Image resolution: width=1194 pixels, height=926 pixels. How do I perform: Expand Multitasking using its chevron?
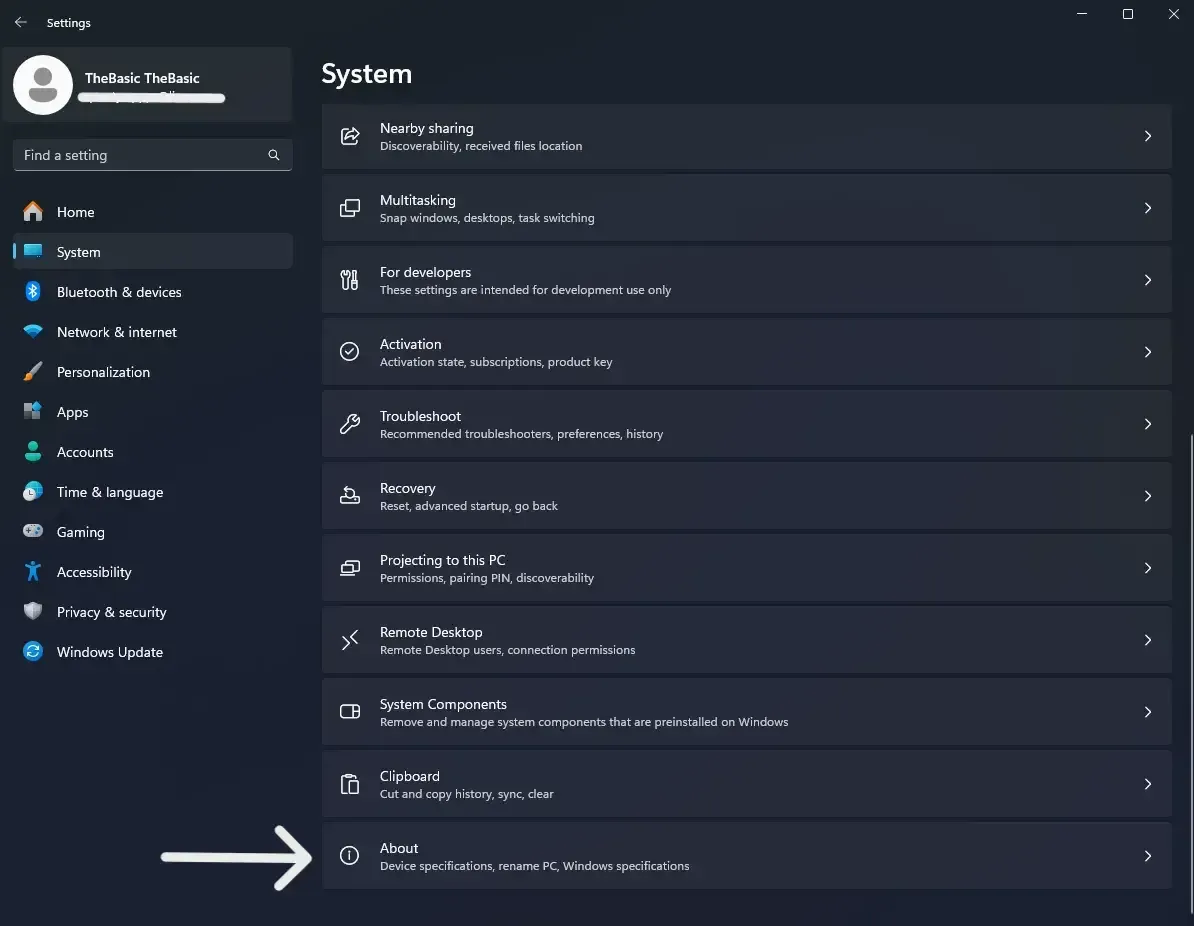[x=1148, y=208]
